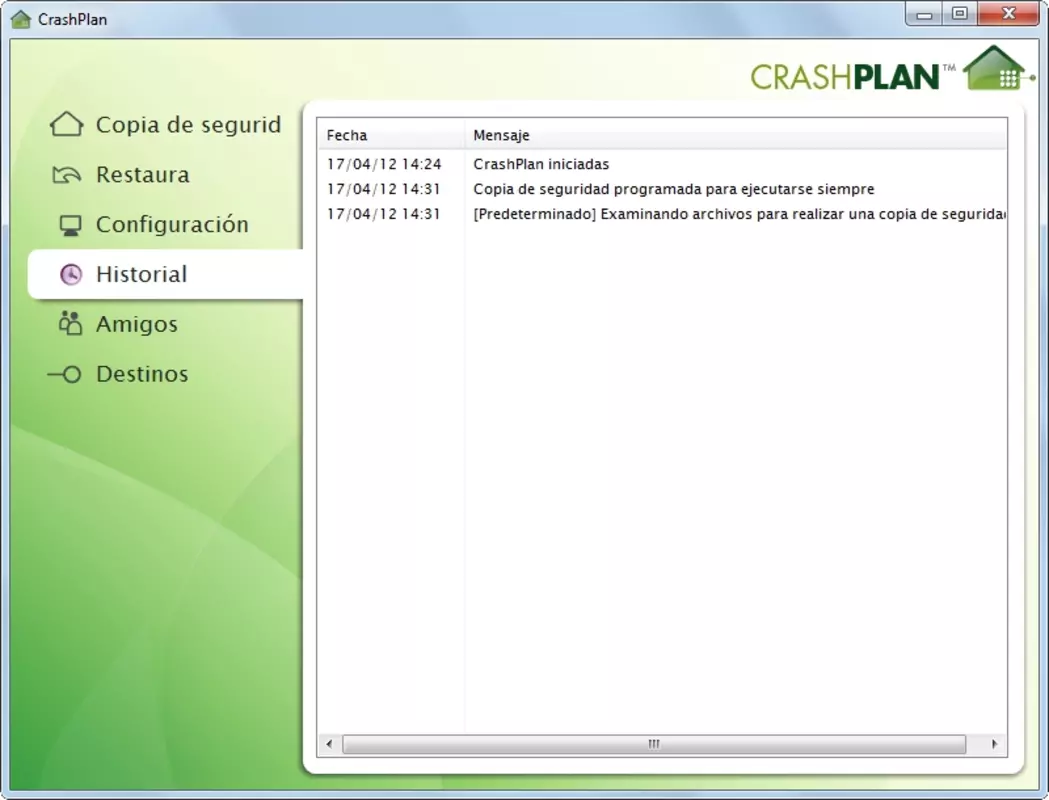Click the horizontal scrollbar thumb
1049x800 pixels.
[x=654, y=744]
